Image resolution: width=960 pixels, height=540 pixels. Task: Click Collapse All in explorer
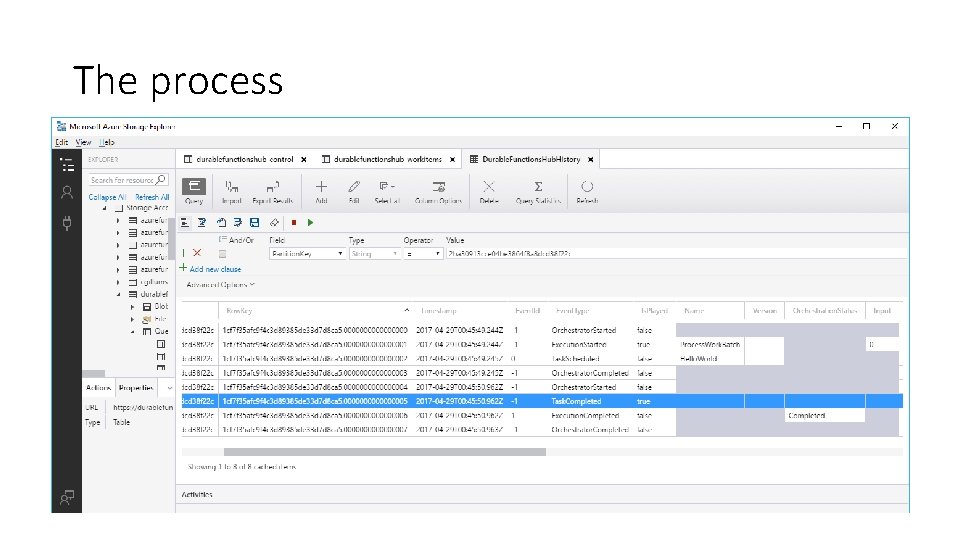click(x=107, y=197)
